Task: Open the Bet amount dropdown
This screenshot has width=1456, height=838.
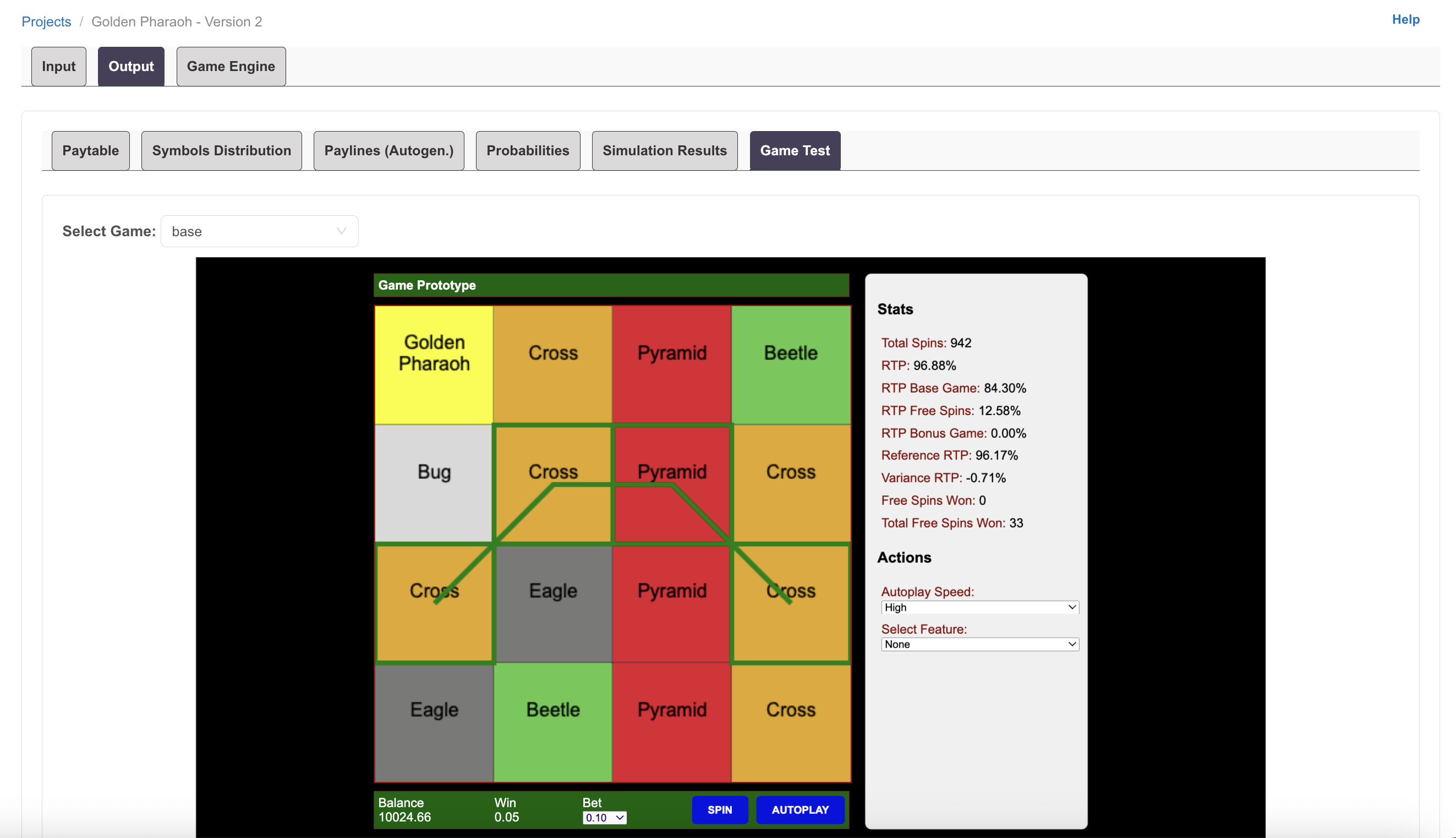Action: click(604, 817)
